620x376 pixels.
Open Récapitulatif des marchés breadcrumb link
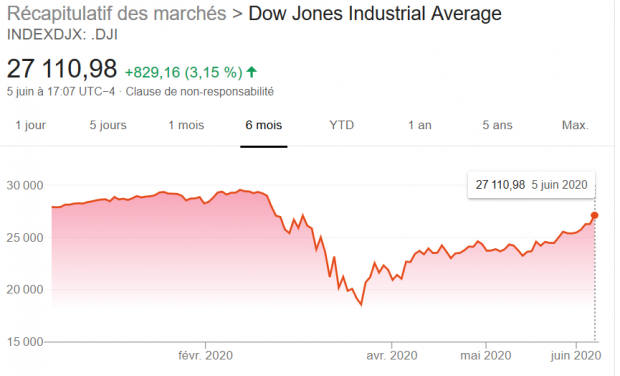click(x=117, y=14)
